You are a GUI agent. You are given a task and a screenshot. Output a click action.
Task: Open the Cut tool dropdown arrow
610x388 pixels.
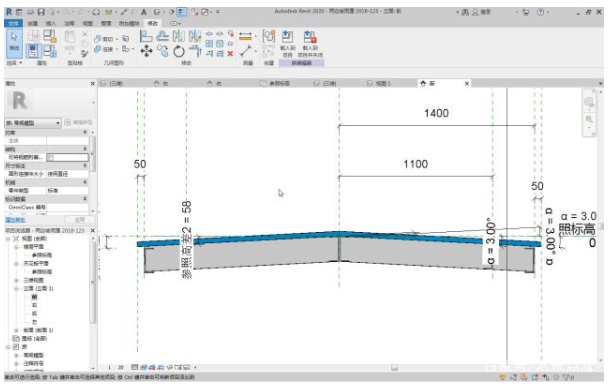coord(117,39)
